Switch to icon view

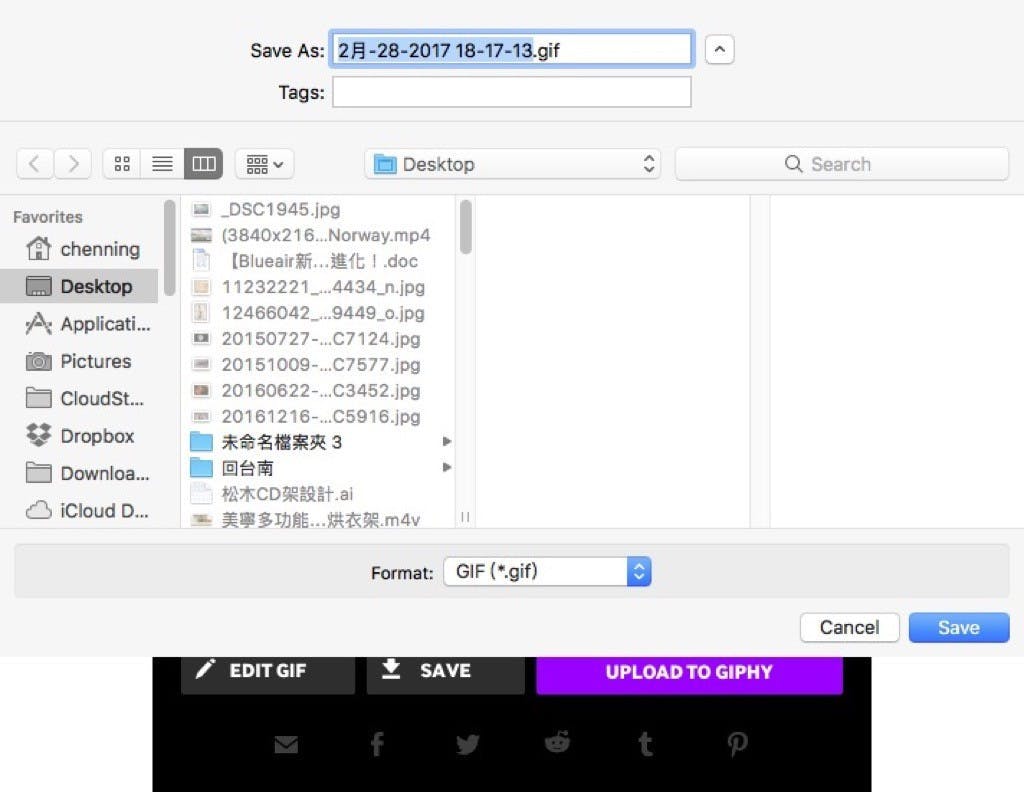(x=121, y=164)
